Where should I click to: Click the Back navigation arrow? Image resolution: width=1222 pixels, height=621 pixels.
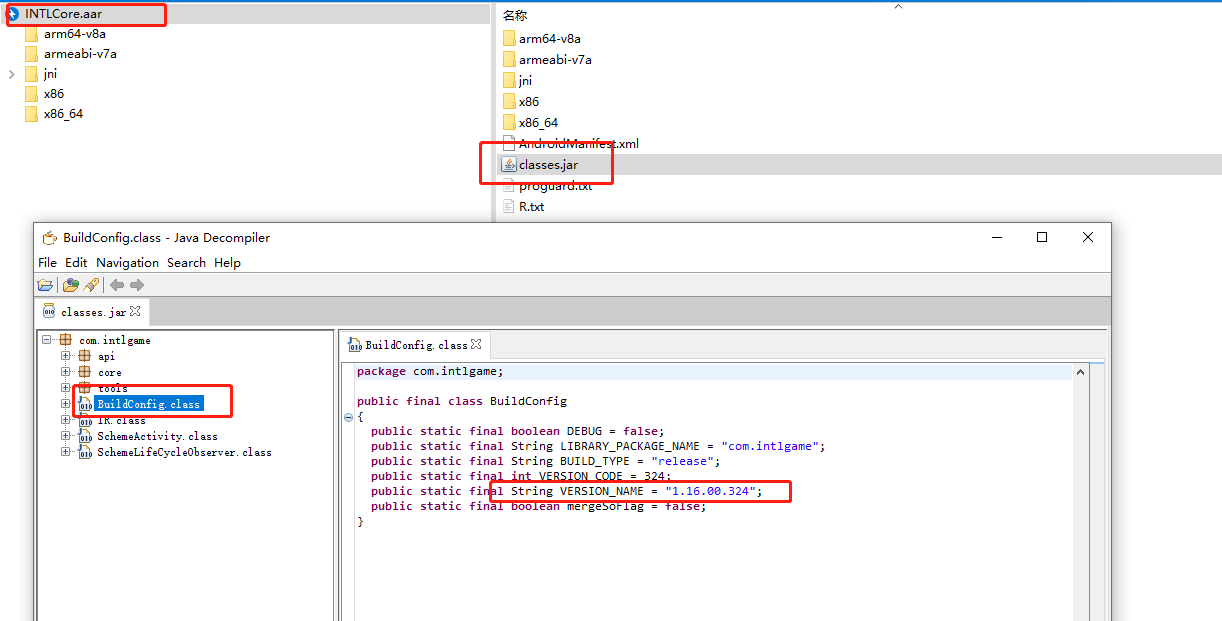pyautogui.click(x=117, y=285)
